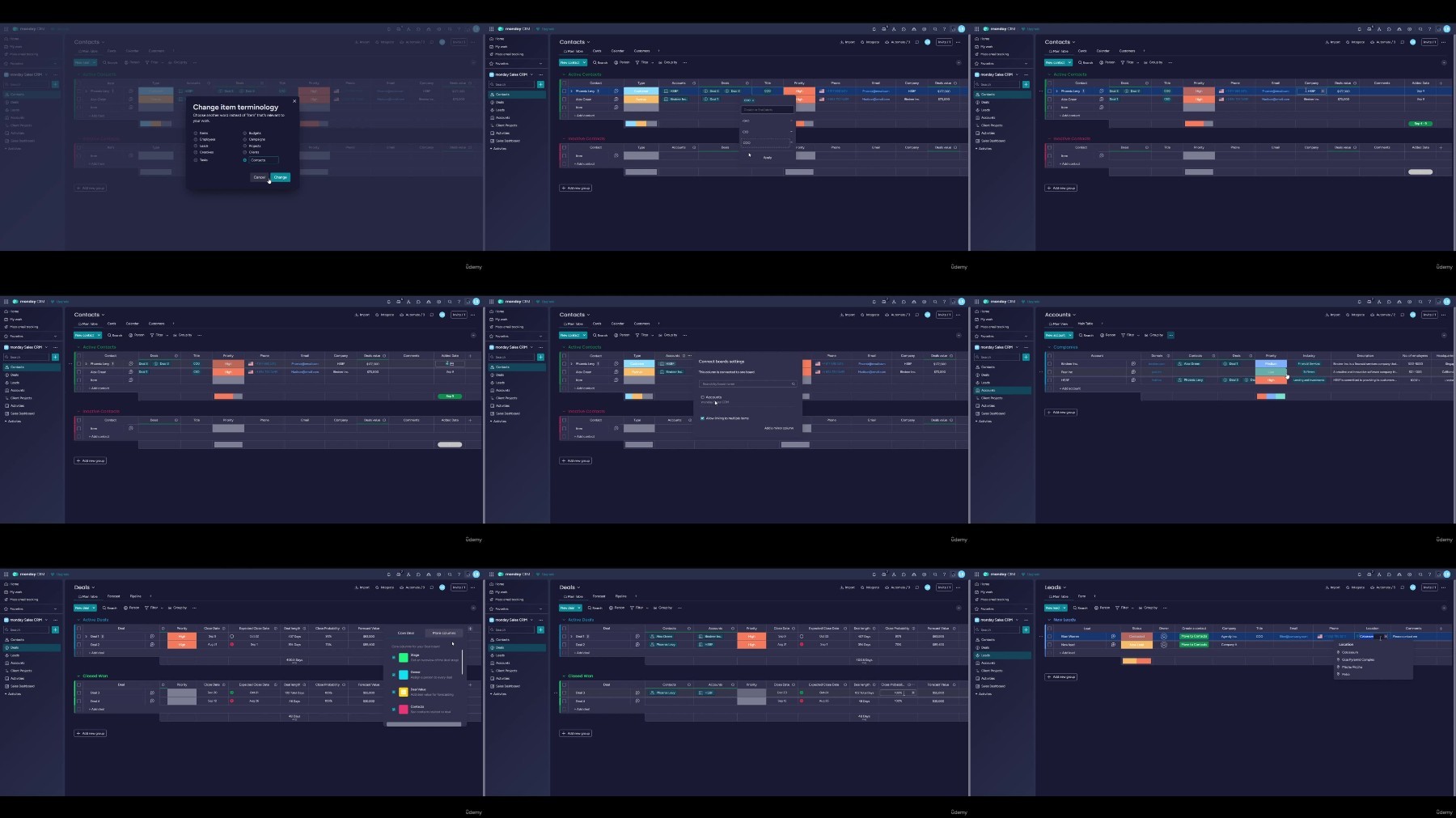Viewport: 1456px width, 818px height.
Task: Select the Employees radio option
Action: 196,140
